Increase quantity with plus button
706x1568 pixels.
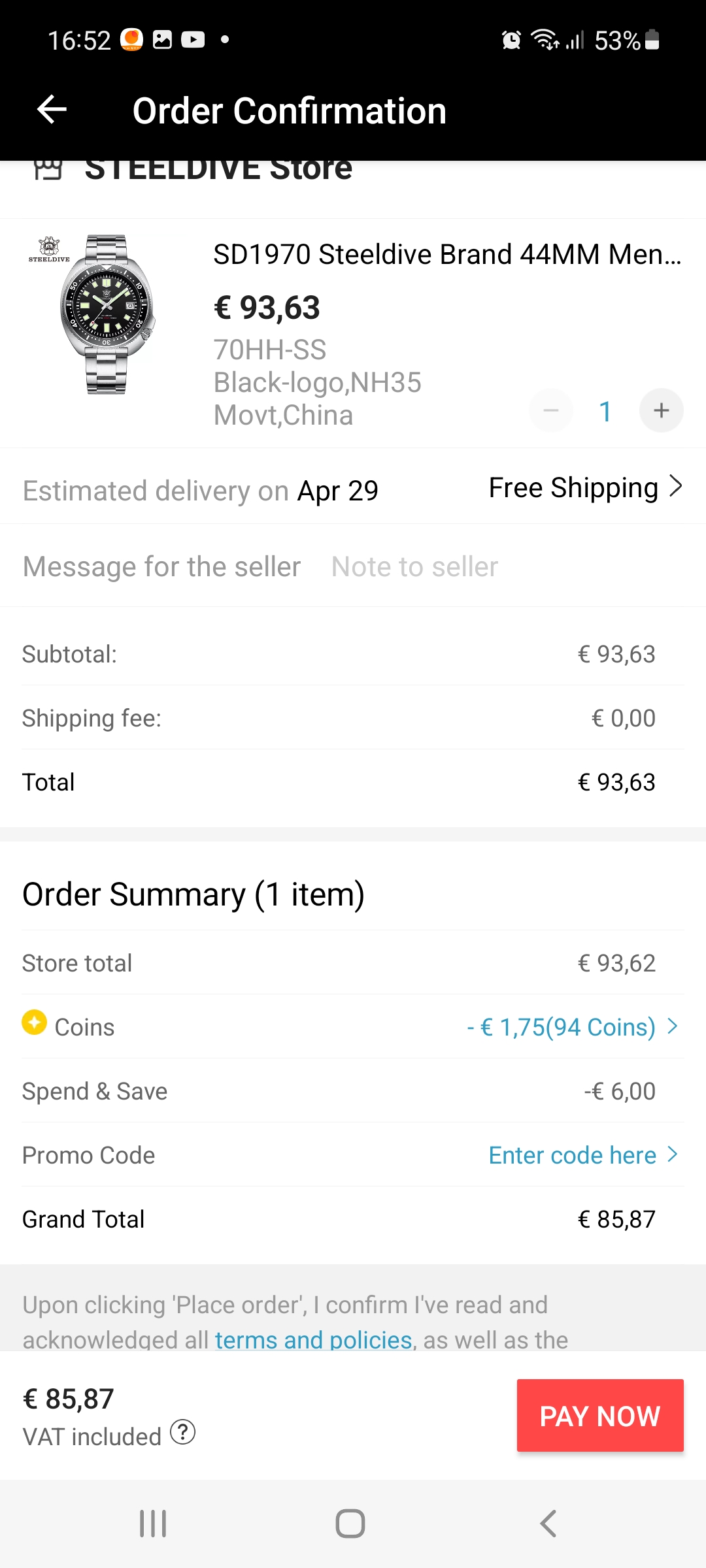[661, 410]
